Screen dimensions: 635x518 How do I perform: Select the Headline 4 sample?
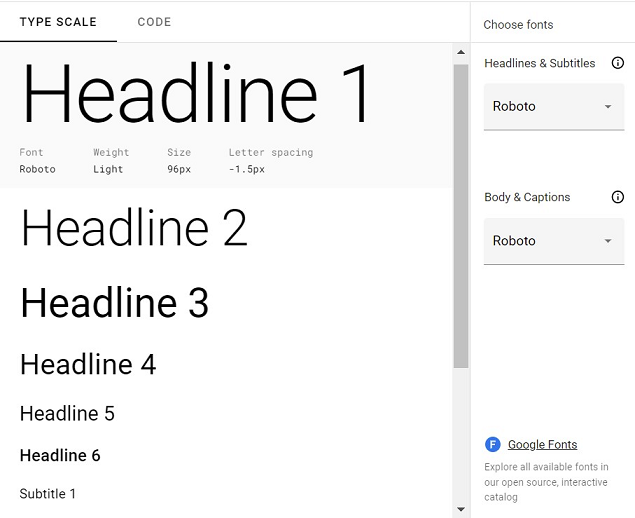(x=88, y=364)
